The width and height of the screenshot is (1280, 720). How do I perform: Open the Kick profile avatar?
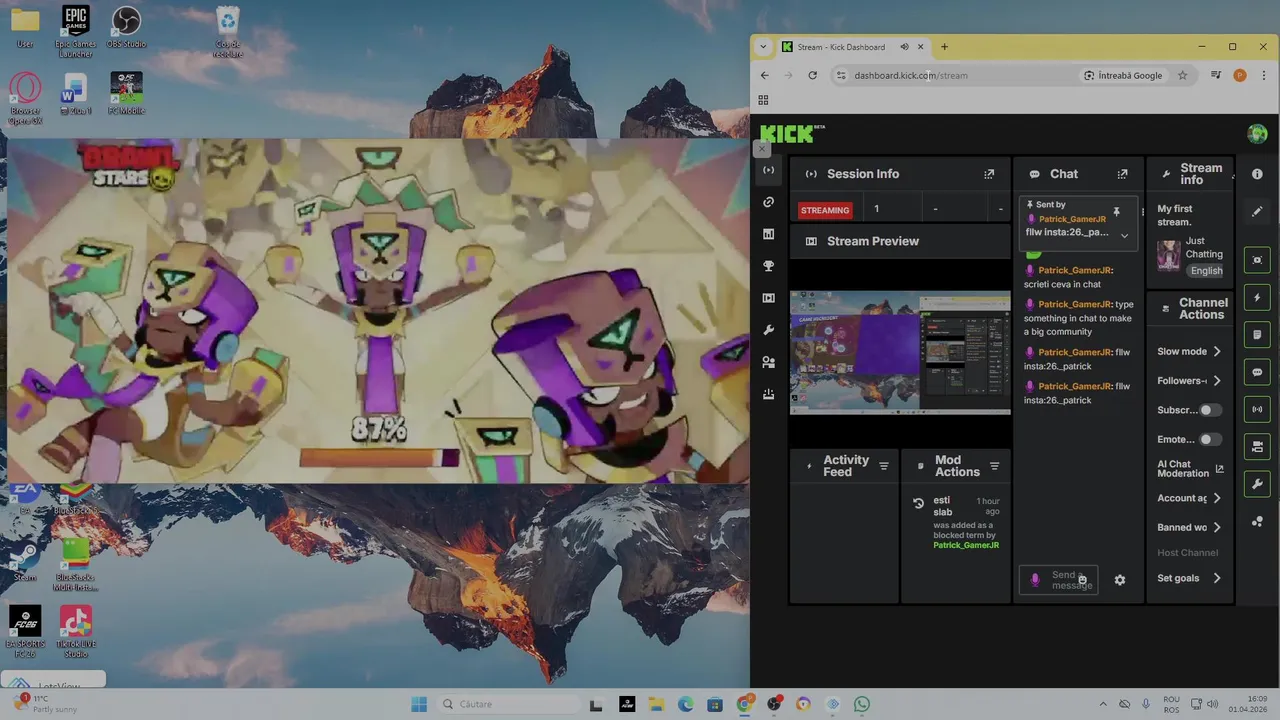point(1257,134)
